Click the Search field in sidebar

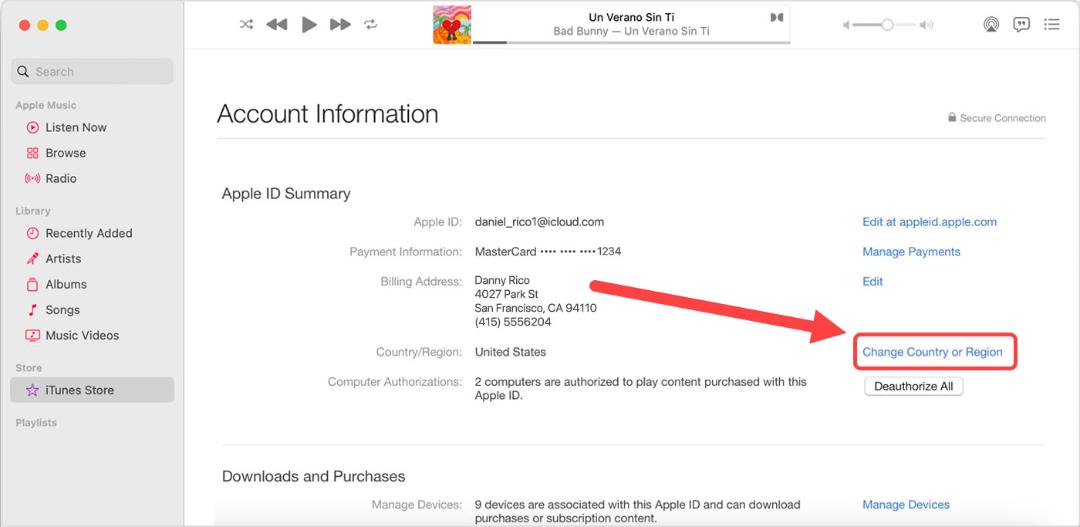pyautogui.click(x=92, y=72)
